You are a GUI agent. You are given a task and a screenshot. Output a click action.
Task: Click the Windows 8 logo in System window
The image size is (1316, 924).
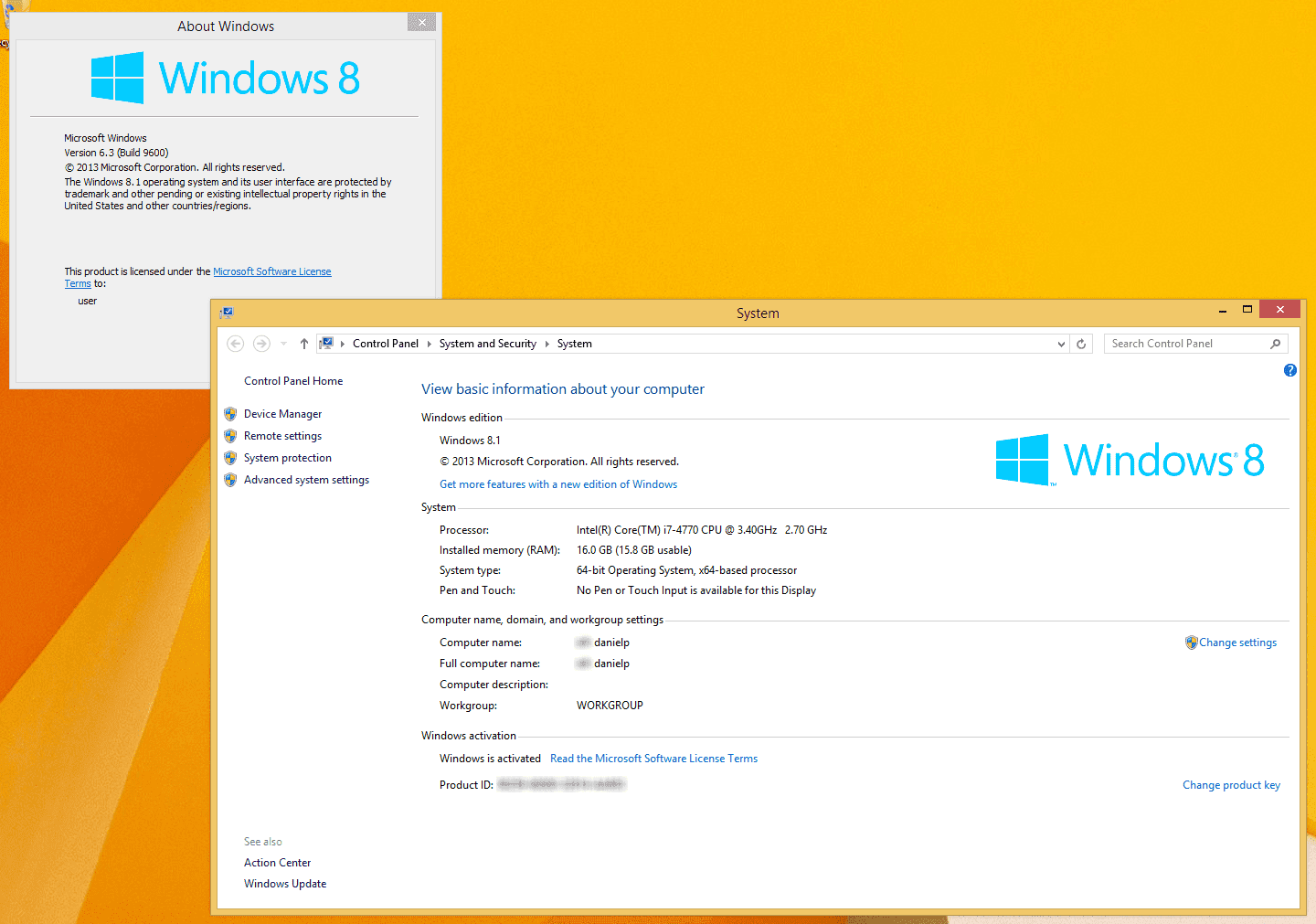pyautogui.click(x=1130, y=460)
